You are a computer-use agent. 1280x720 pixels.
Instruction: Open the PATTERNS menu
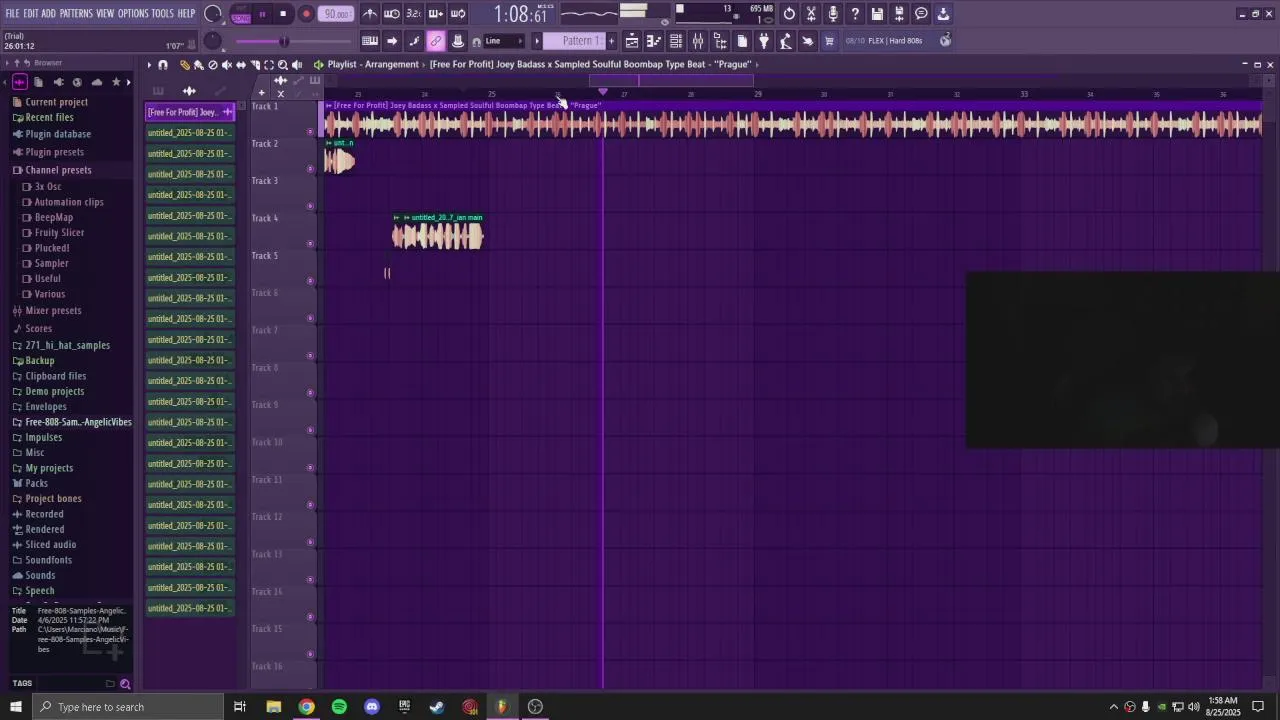(76, 14)
